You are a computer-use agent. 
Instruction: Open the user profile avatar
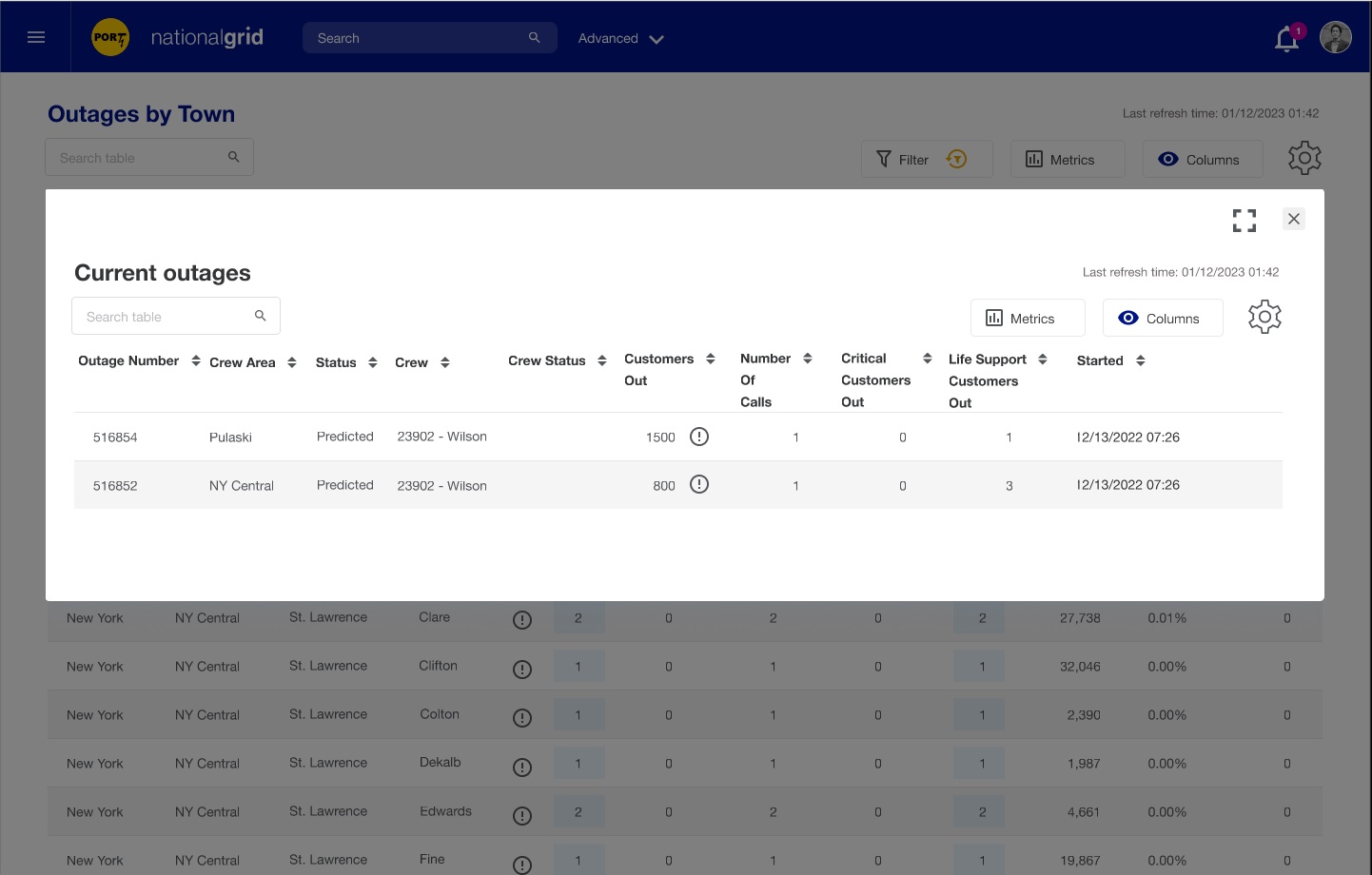point(1335,38)
